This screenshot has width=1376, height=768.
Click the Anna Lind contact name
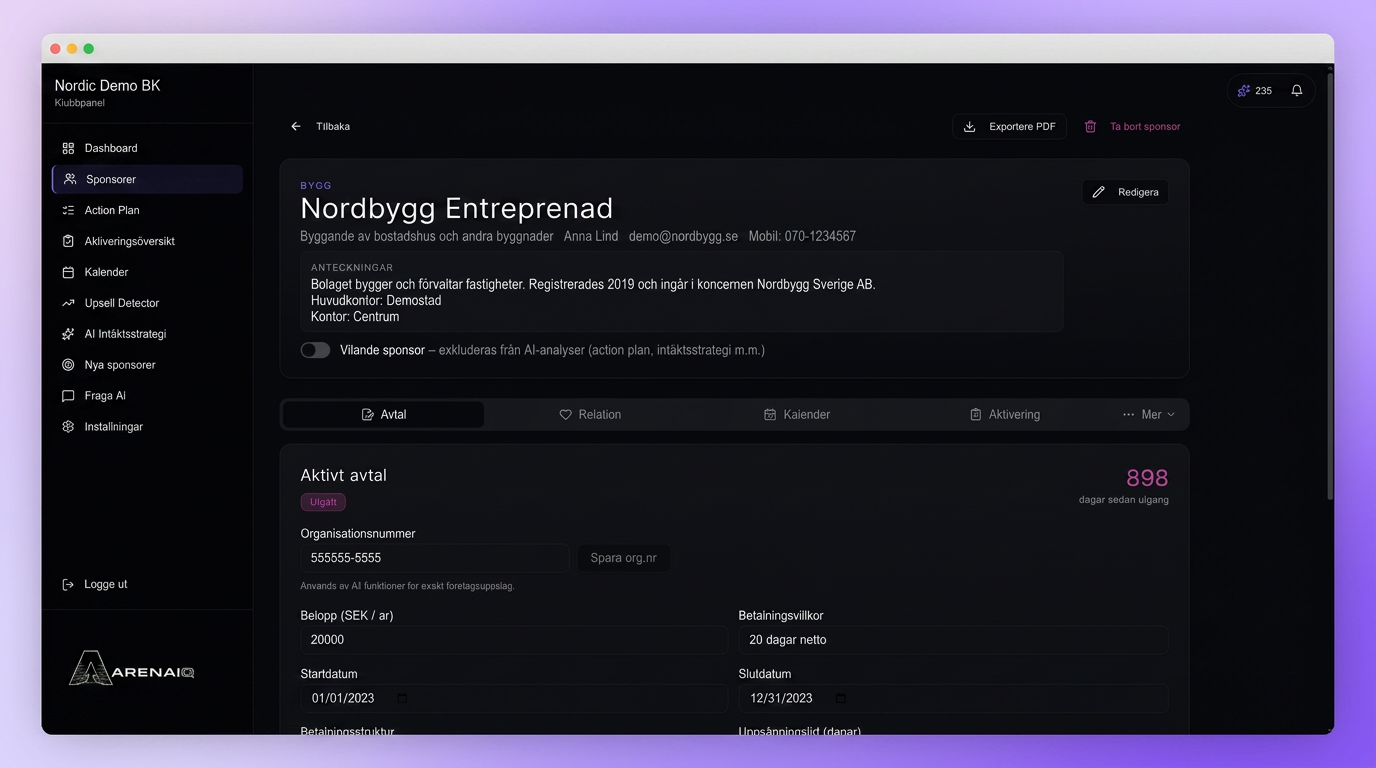point(591,236)
